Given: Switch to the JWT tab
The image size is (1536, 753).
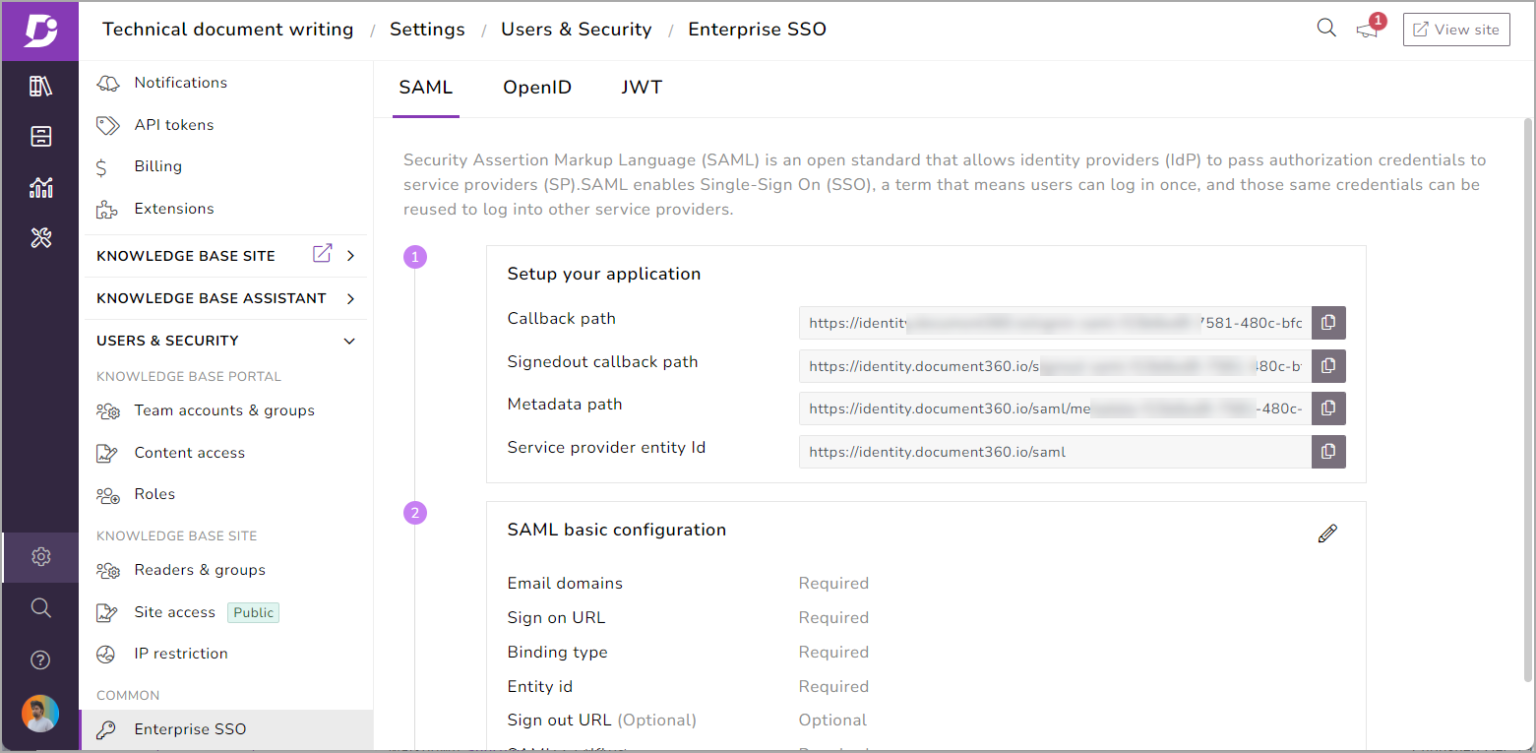Looking at the screenshot, I should point(641,87).
